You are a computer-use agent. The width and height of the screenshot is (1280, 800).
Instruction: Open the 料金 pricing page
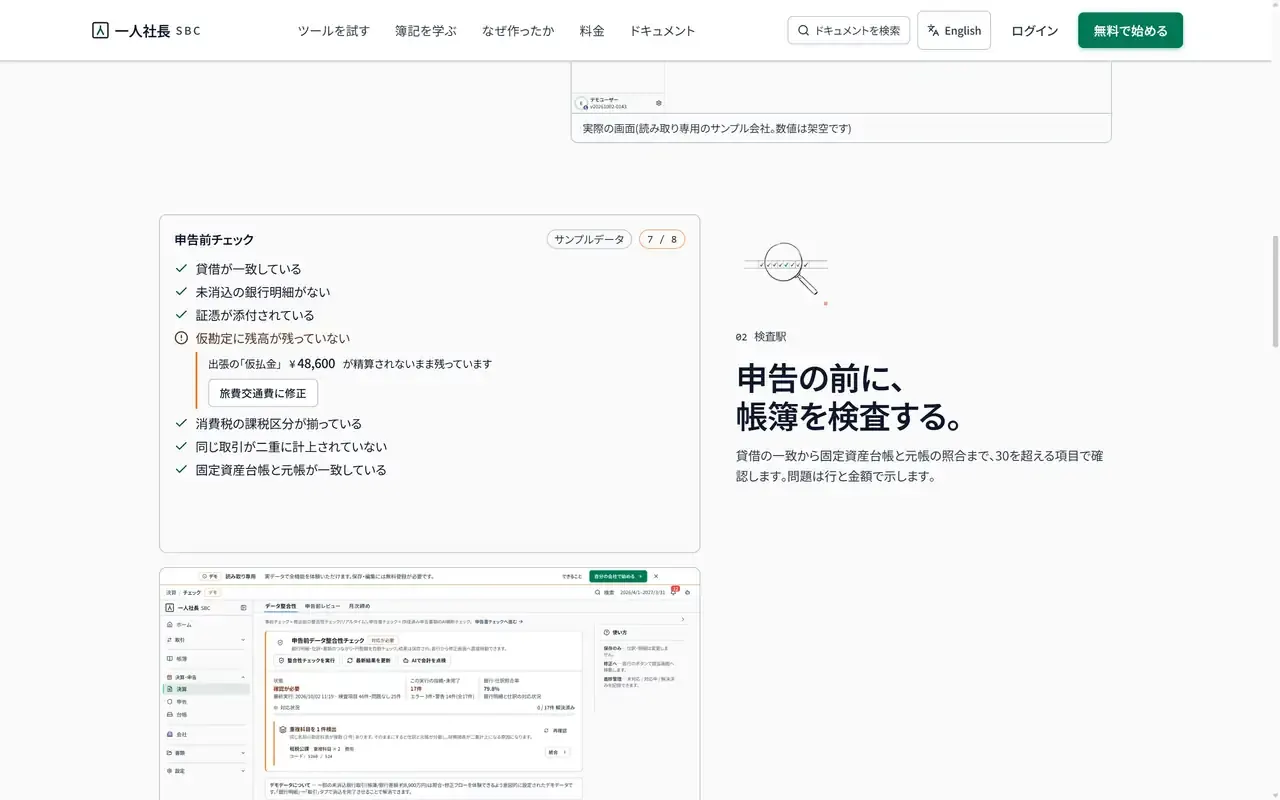pos(592,30)
